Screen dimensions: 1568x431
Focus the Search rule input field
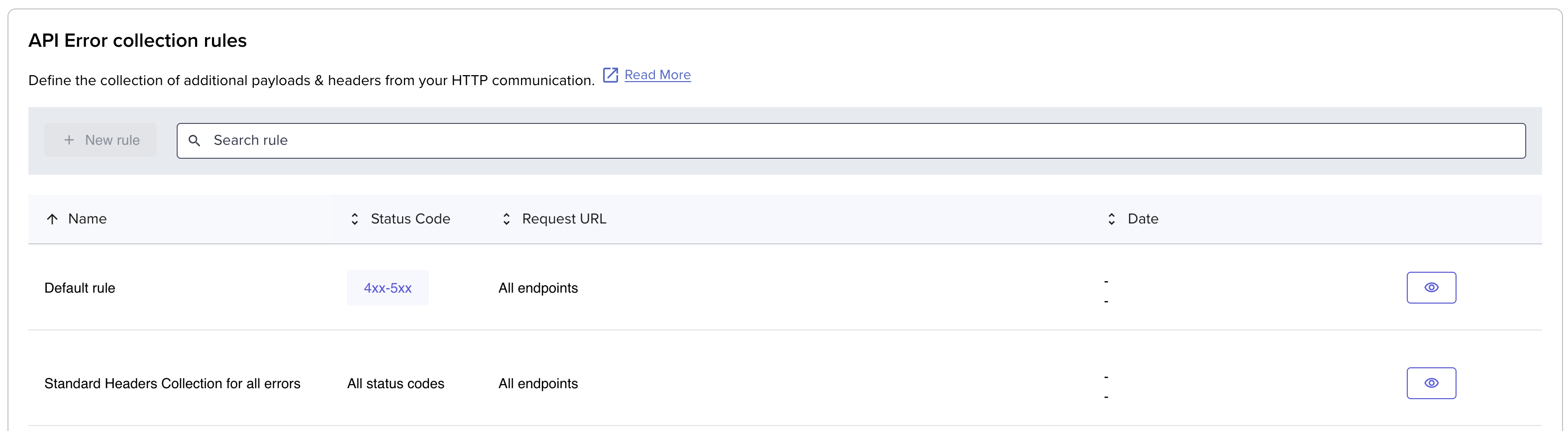pos(851,141)
